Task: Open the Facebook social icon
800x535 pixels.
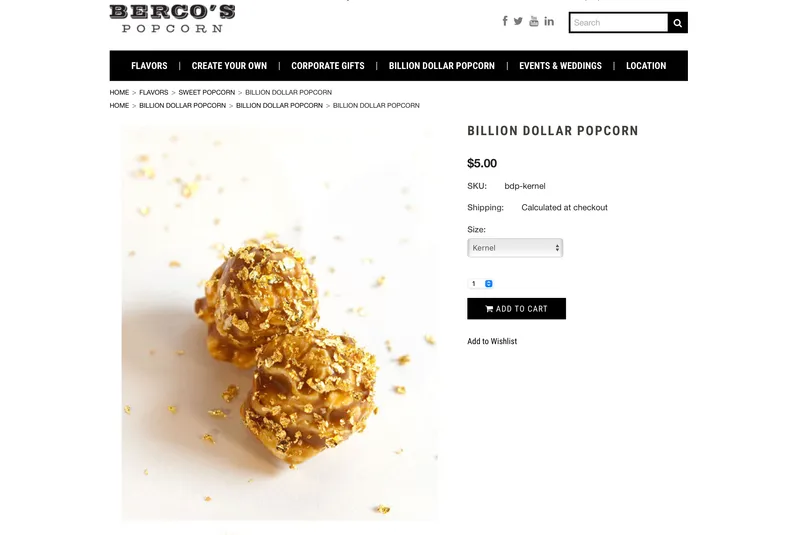Action: click(505, 21)
